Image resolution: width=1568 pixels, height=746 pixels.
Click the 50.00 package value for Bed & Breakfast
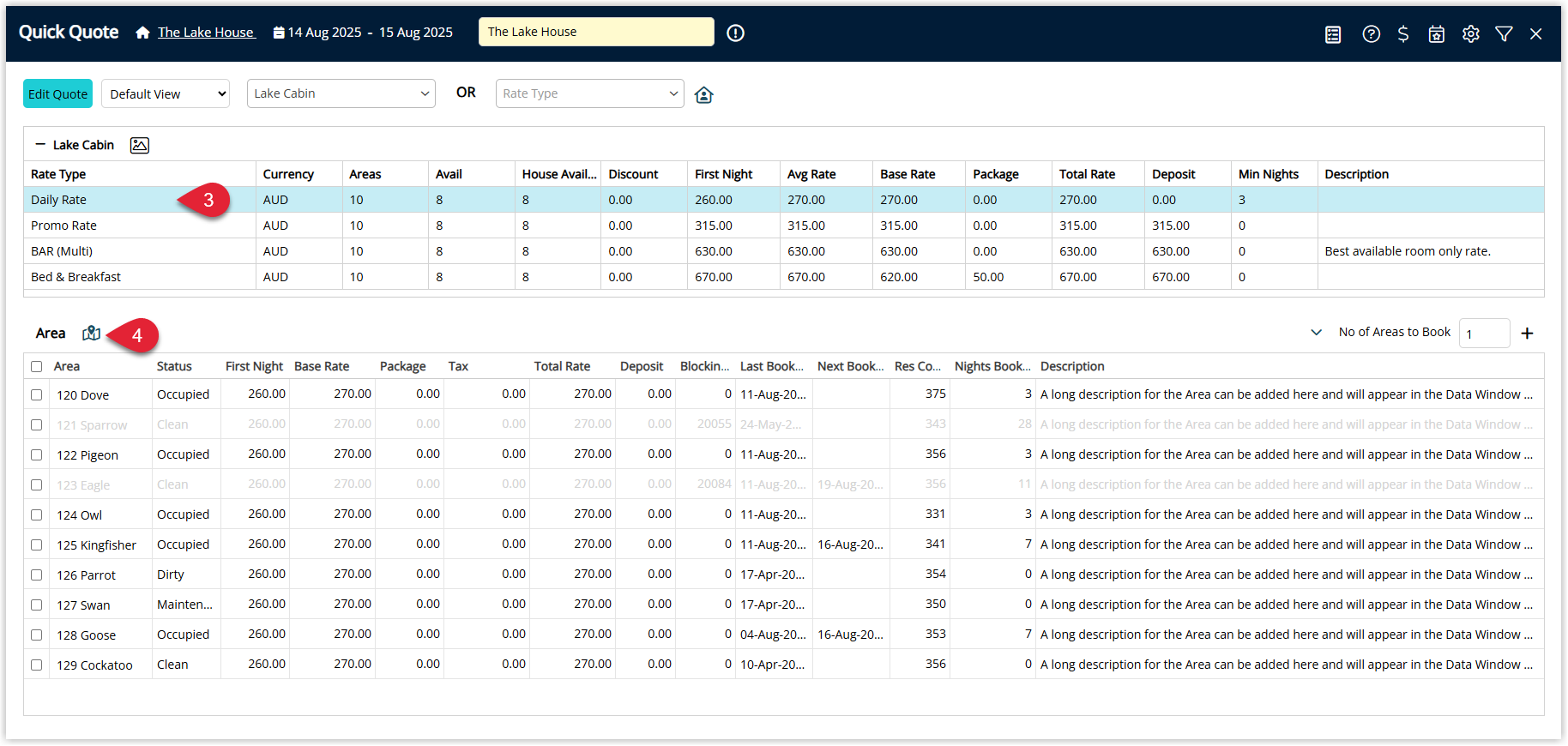pos(988,277)
